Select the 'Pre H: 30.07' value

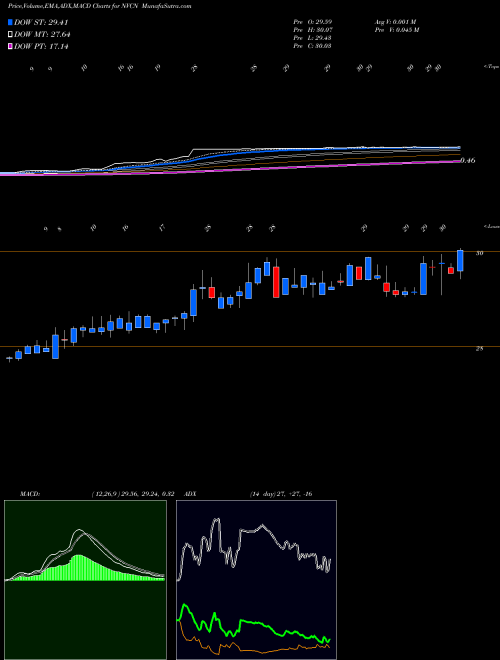312,29
